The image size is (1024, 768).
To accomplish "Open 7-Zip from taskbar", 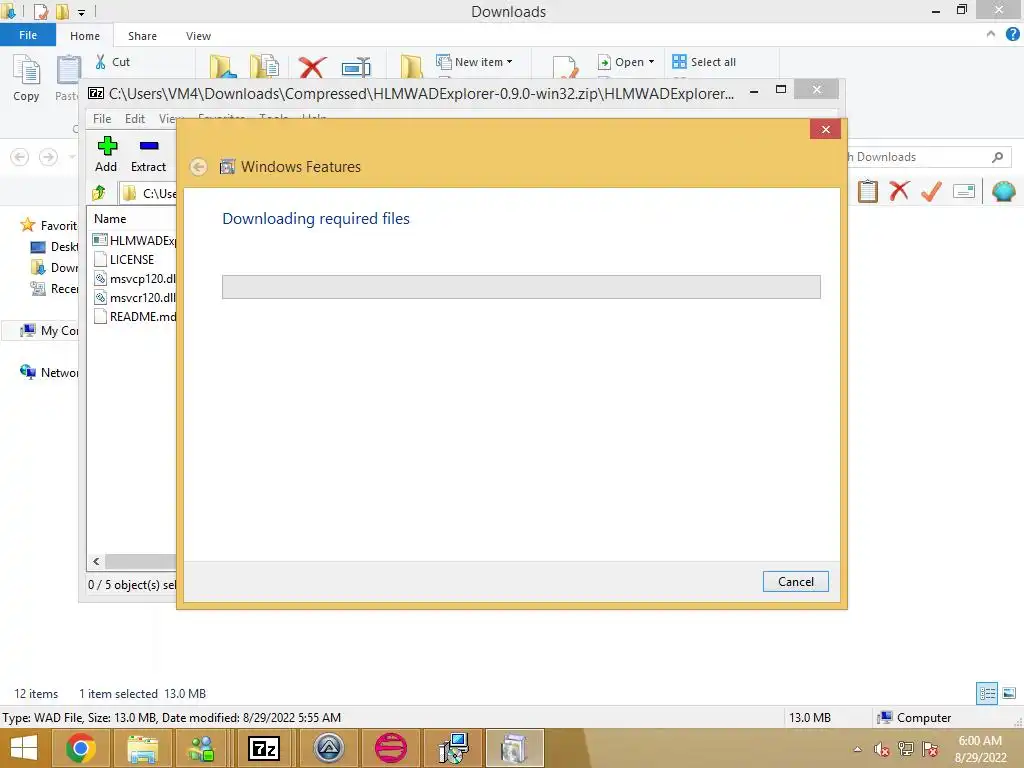I will [264, 748].
